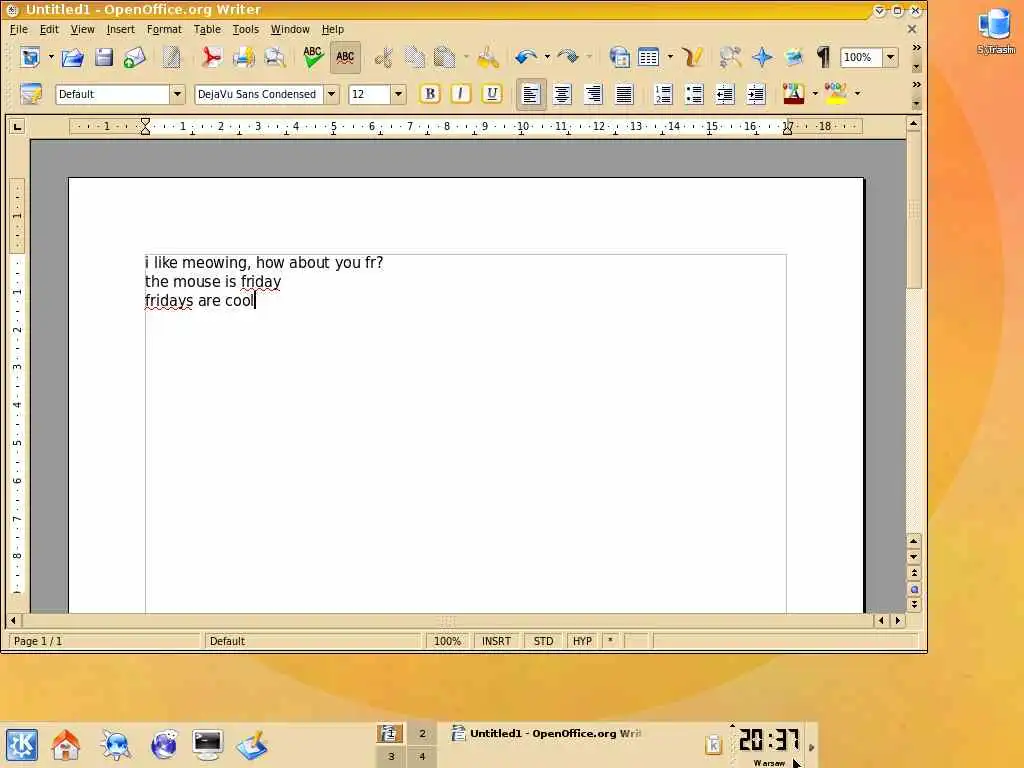Set Justified alignment
Viewport: 1024px width, 768px height.
click(x=624, y=95)
